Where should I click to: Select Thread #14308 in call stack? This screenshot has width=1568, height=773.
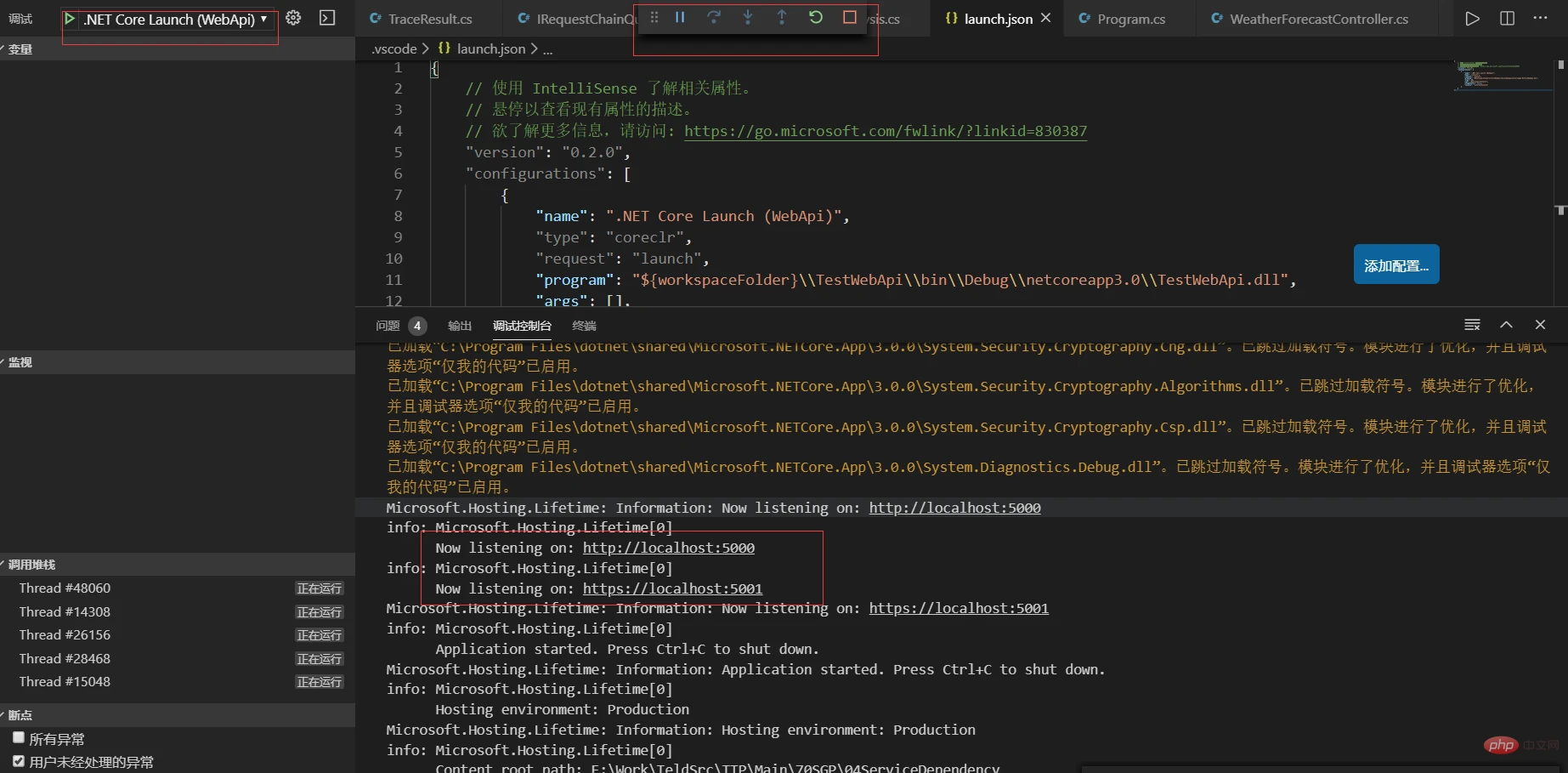pyautogui.click(x=178, y=611)
